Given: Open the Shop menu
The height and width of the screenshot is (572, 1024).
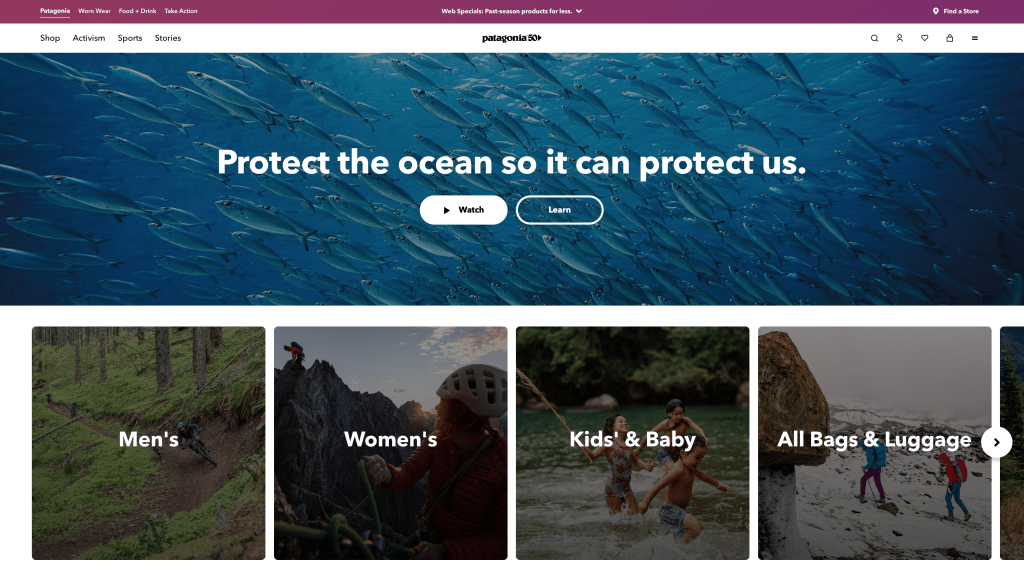Looking at the screenshot, I should [x=50, y=38].
